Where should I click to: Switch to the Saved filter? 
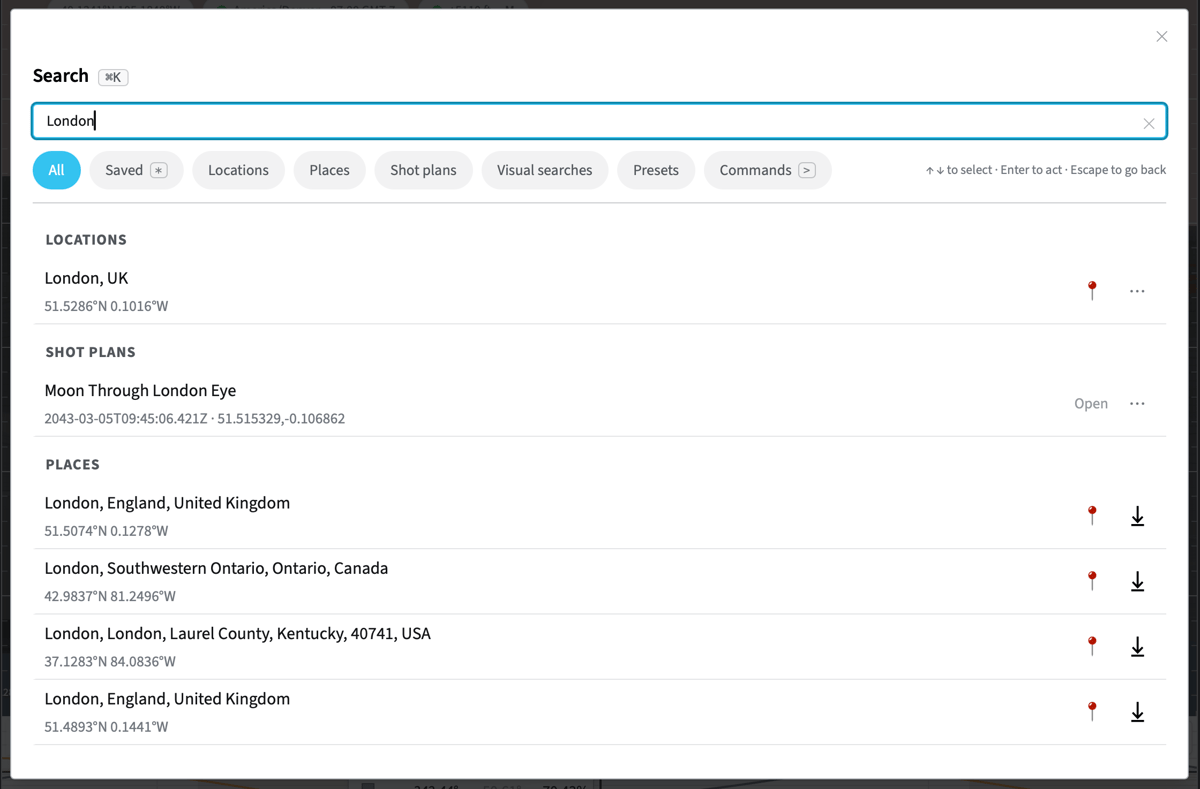pos(136,170)
